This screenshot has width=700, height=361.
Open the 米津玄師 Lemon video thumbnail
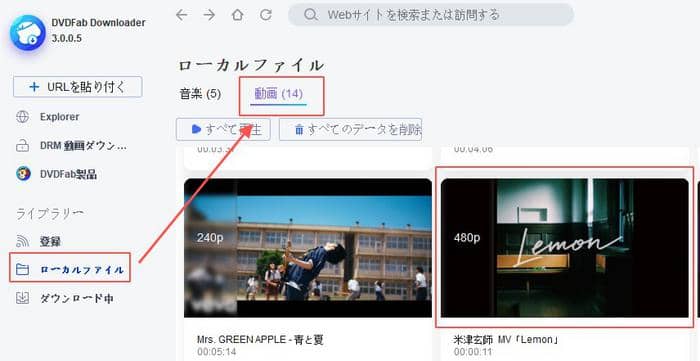pos(565,248)
